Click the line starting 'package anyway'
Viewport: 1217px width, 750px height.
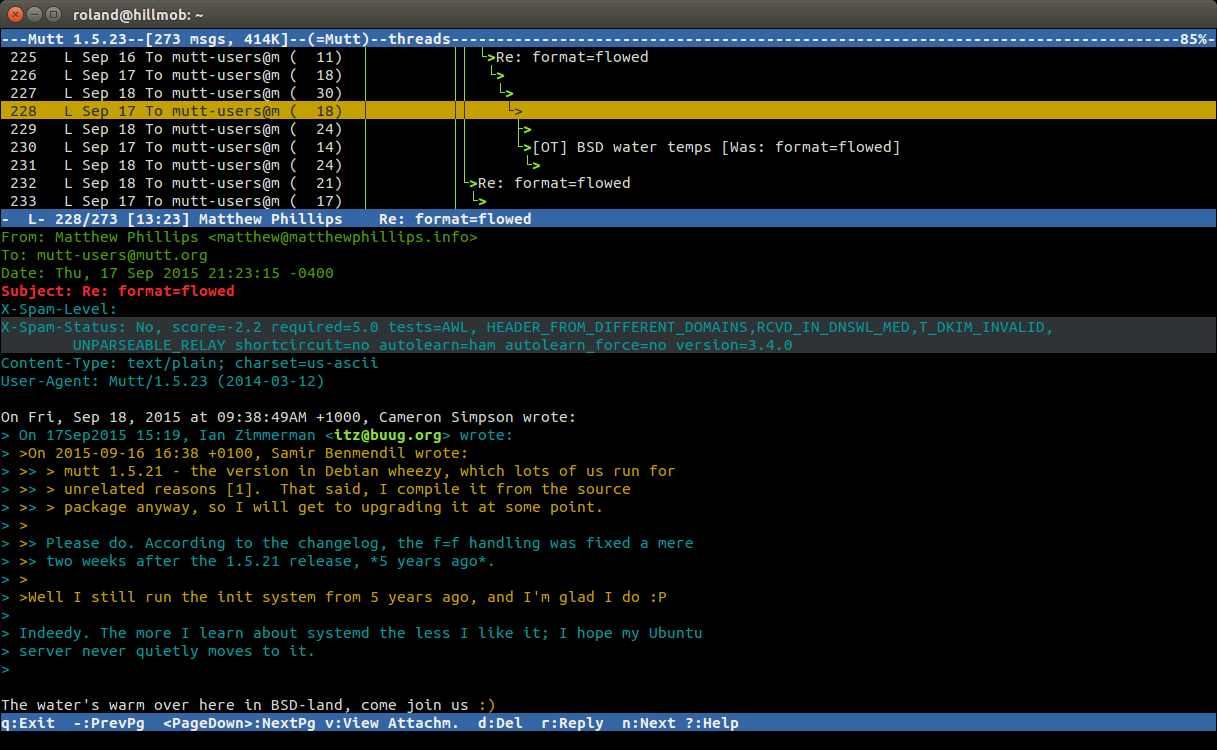click(x=302, y=507)
